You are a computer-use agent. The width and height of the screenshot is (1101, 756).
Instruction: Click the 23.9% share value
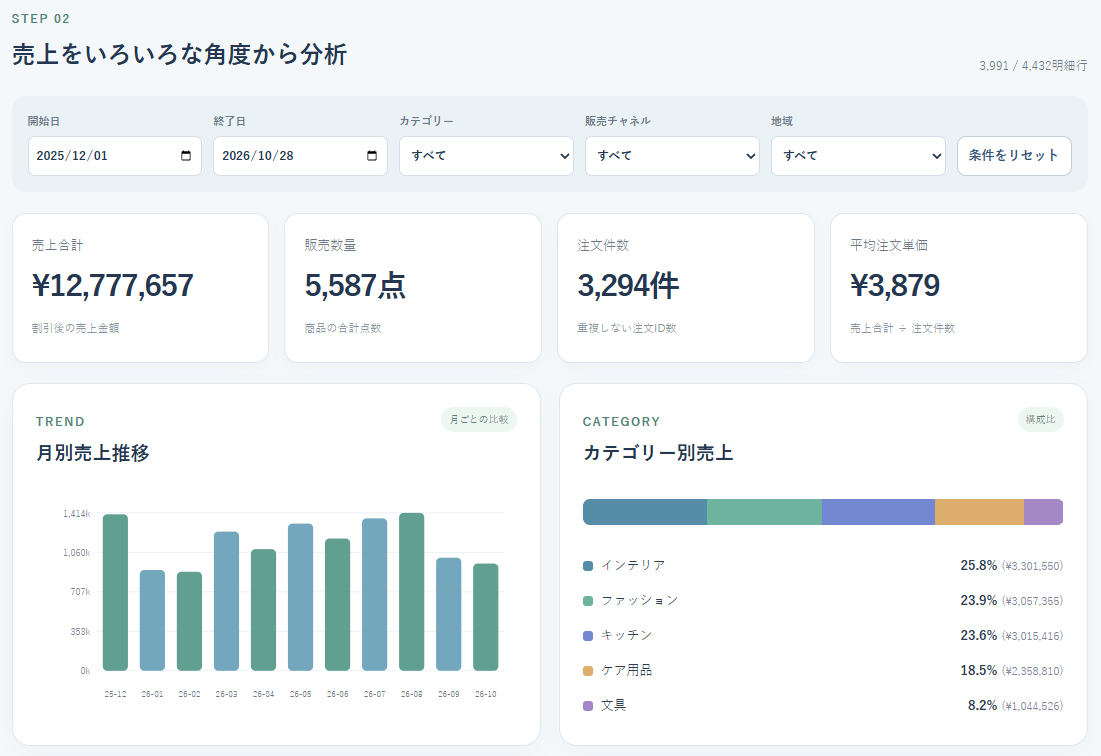(x=979, y=600)
